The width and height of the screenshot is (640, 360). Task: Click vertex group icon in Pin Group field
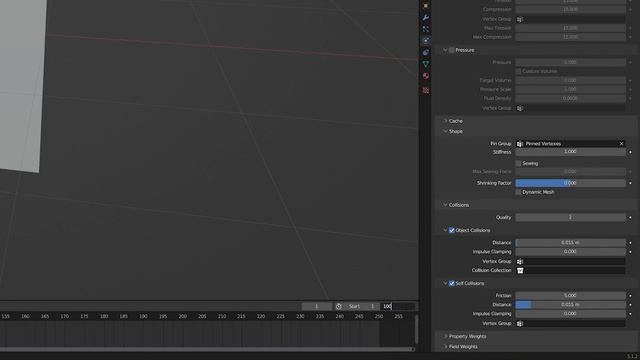click(x=520, y=144)
